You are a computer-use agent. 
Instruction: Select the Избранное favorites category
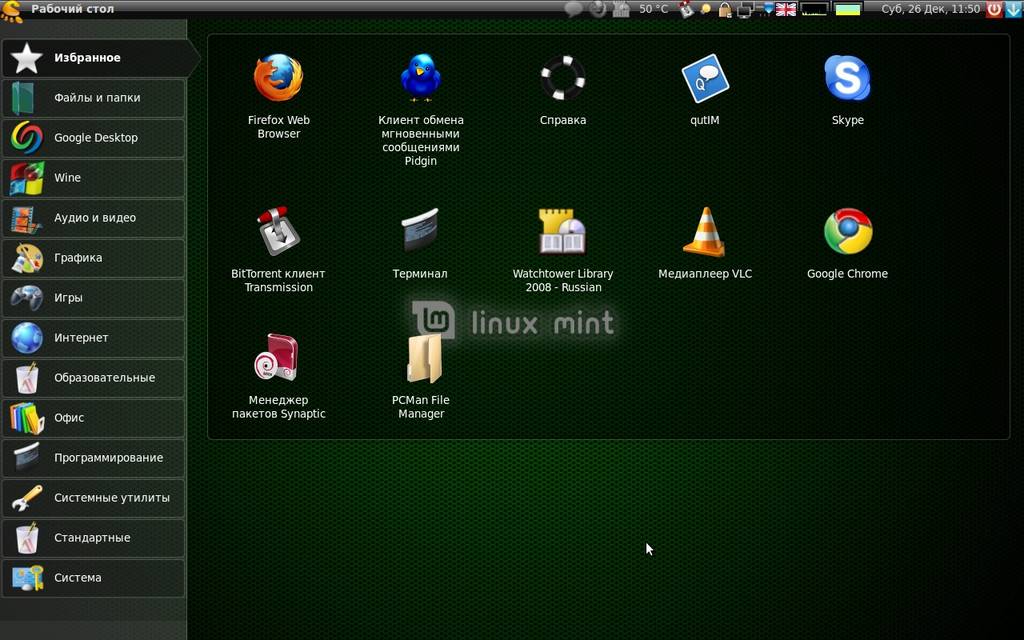tap(100, 57)
